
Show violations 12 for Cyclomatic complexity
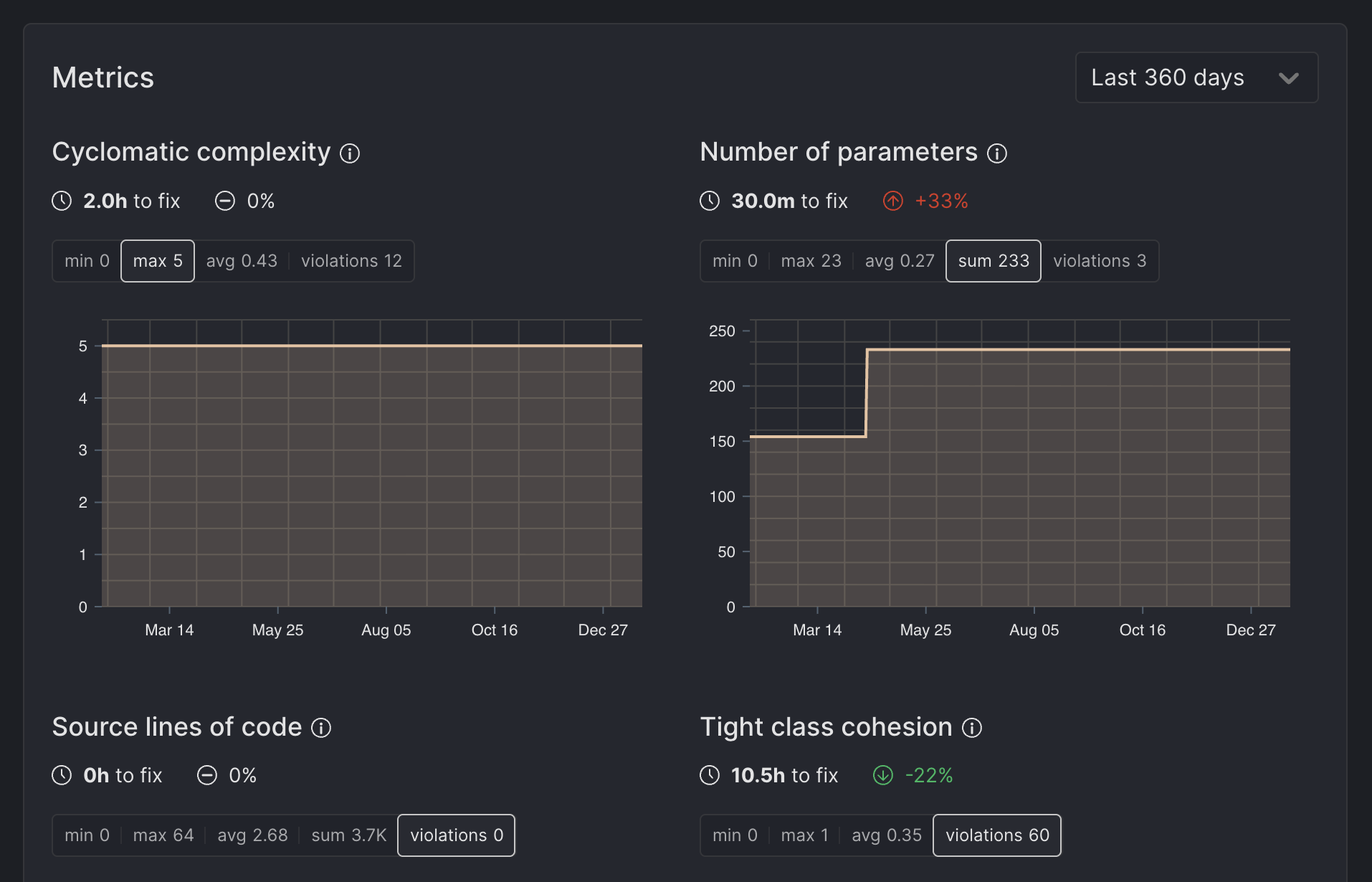pos(351,261)
